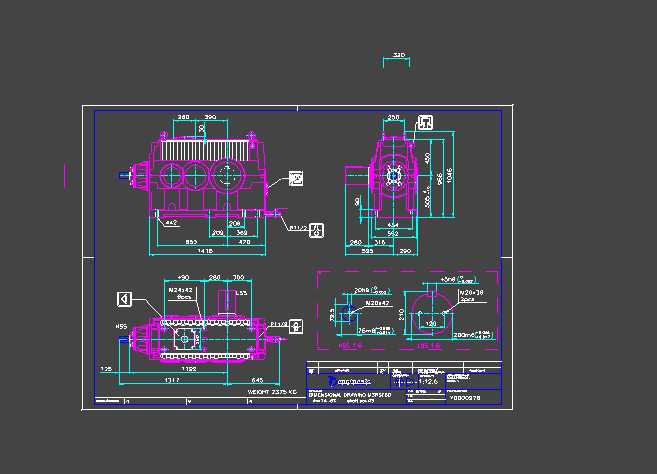Select the drawing number Y0000978
The image size is (657, 474).
(x=465, y=398)
